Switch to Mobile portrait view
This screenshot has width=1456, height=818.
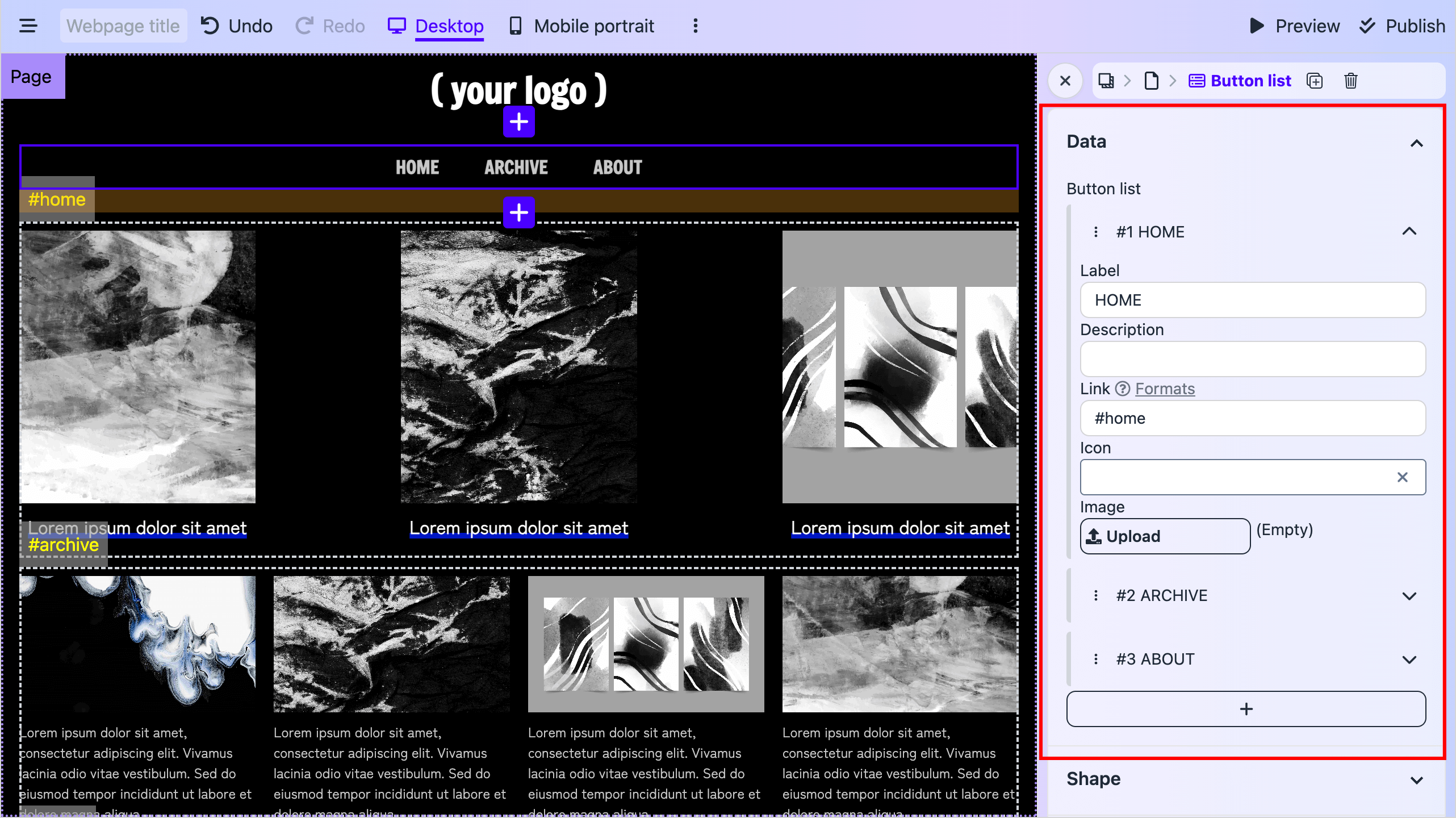point(581,26)
